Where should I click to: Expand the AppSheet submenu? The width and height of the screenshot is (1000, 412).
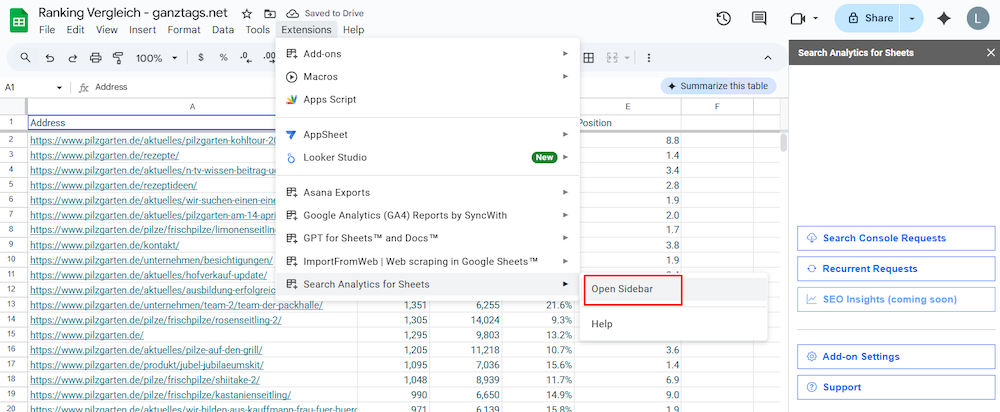coord(427,135)
